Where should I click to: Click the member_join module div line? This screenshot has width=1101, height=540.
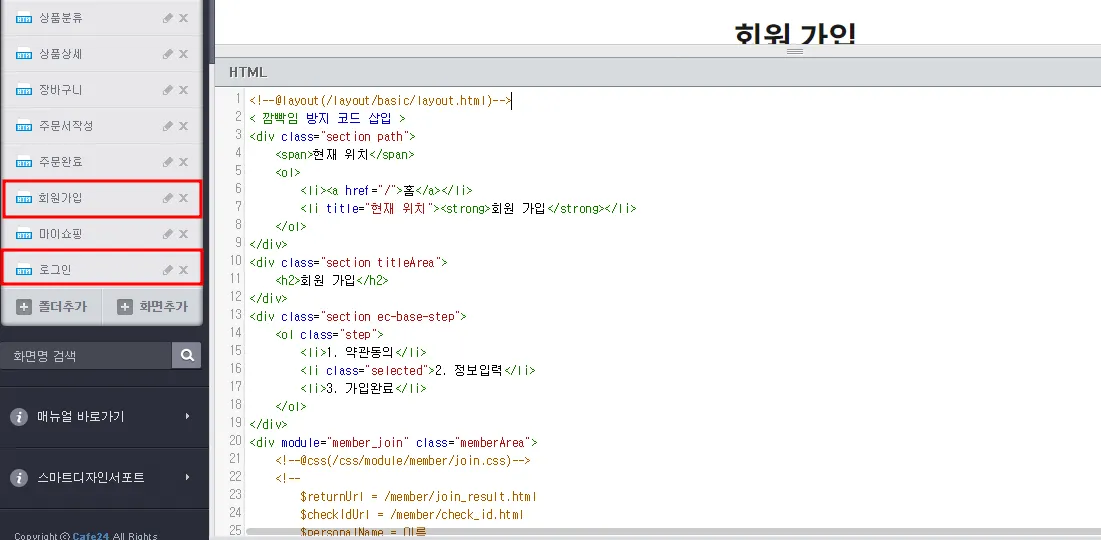(393, 442)
